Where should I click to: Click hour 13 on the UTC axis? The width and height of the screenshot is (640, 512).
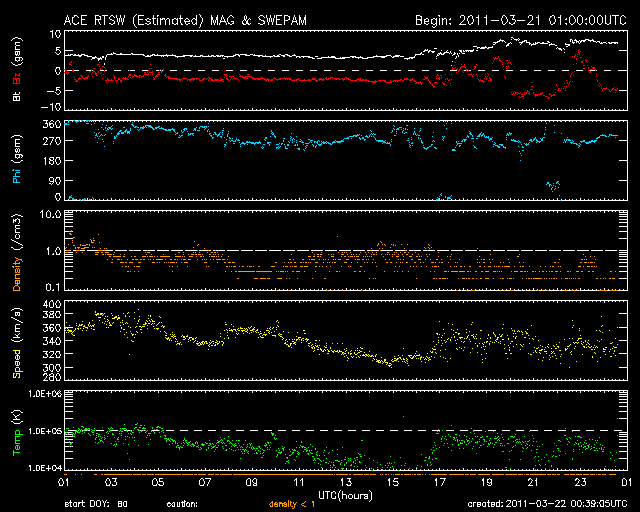click(x=346, y=482)
